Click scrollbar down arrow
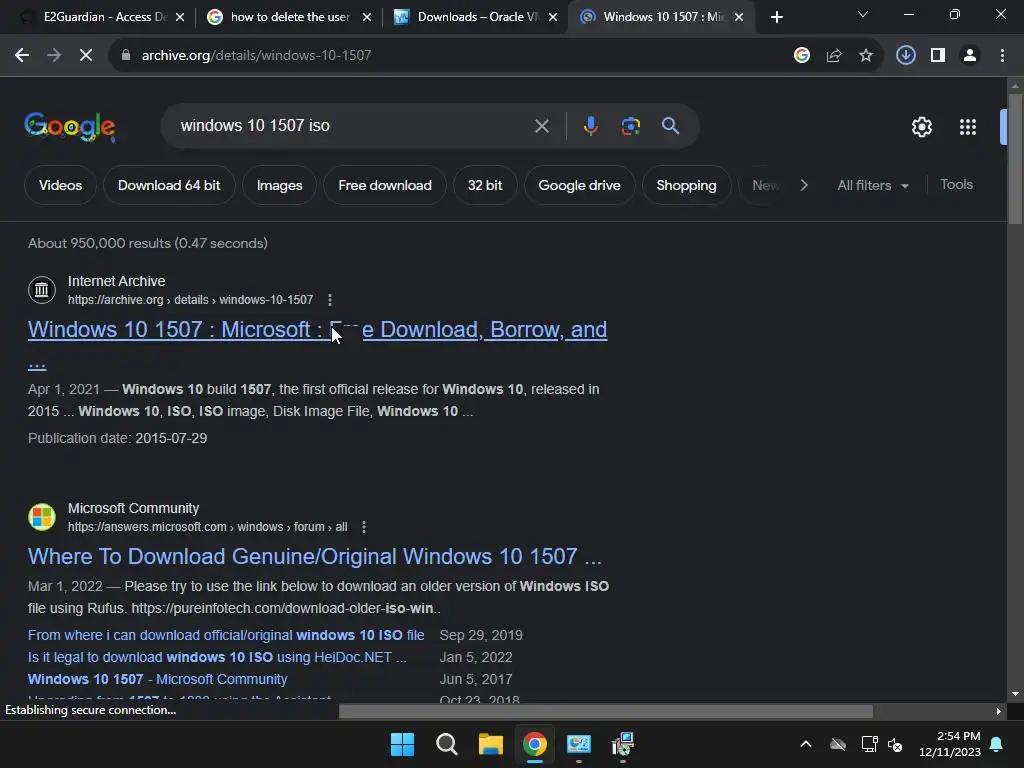The width and height of the screenshot is (1024, 768). point(1015,694)
